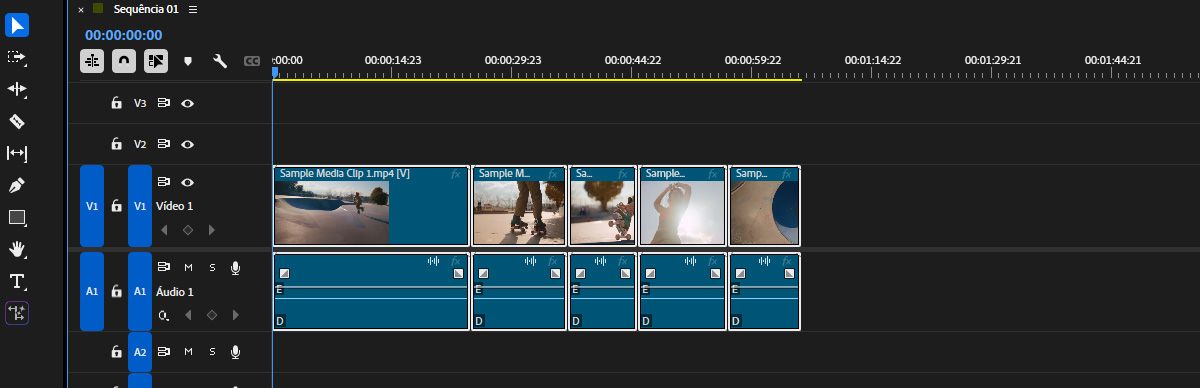Screen dimensions: 1200x388
Task: Add keyframe diamond on Áudio 1 track
Action: (211, 315)
